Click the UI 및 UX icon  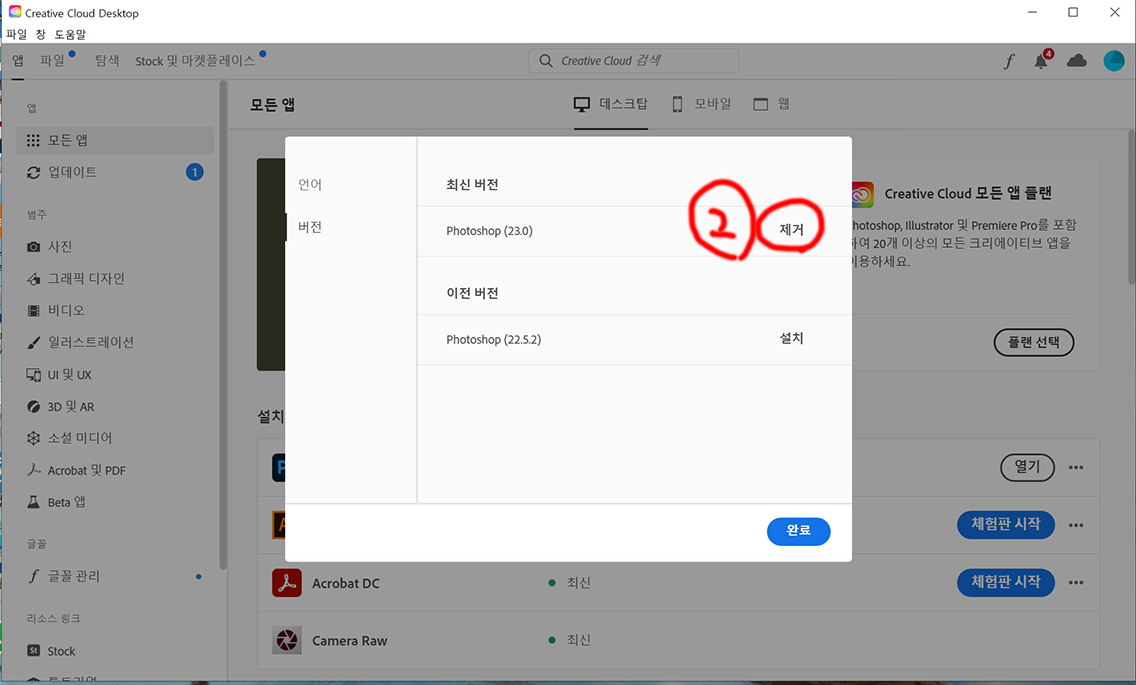(x=33, y=375)
